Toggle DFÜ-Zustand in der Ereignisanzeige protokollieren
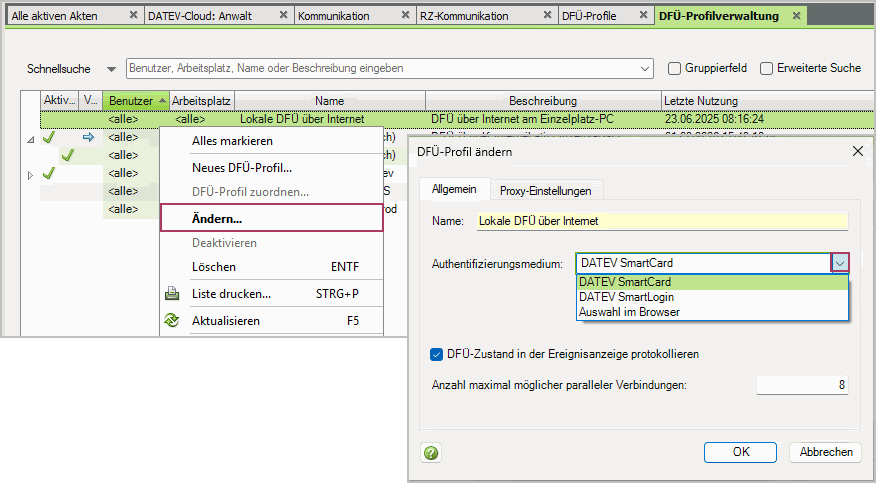The width and height of the screenshot is (876, 483). 436,354
